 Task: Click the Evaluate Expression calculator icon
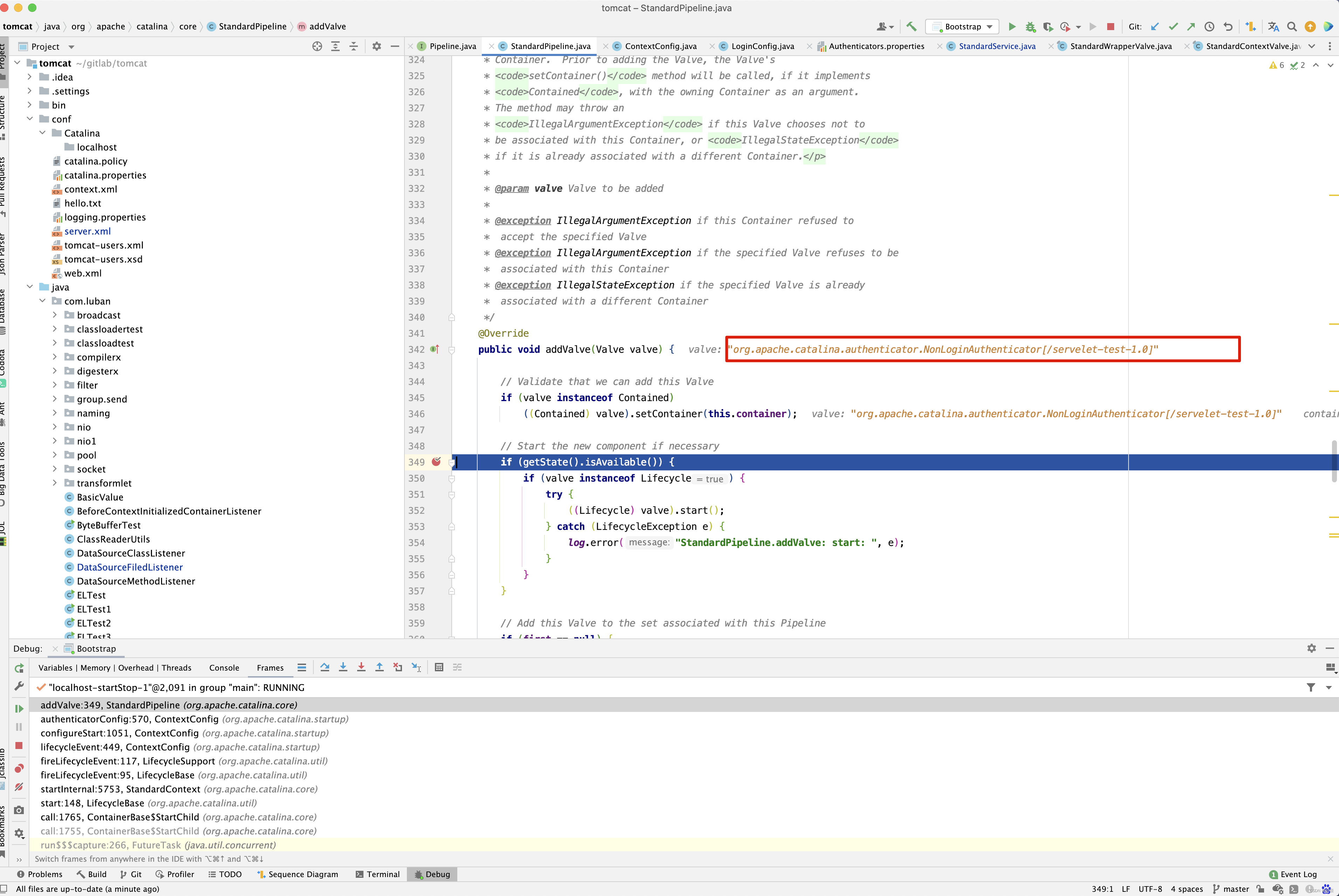[x=439, y=667]
